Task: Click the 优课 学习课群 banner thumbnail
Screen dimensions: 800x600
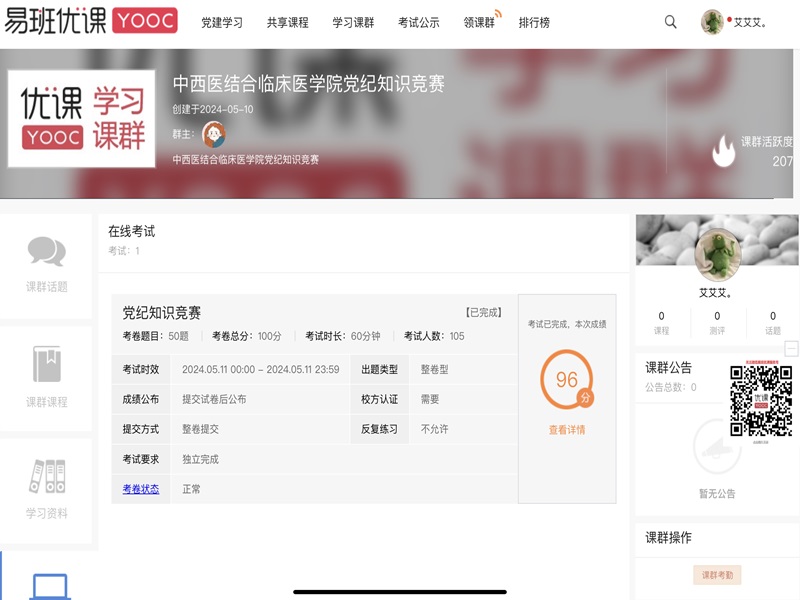Action: [x=82, y=118]
